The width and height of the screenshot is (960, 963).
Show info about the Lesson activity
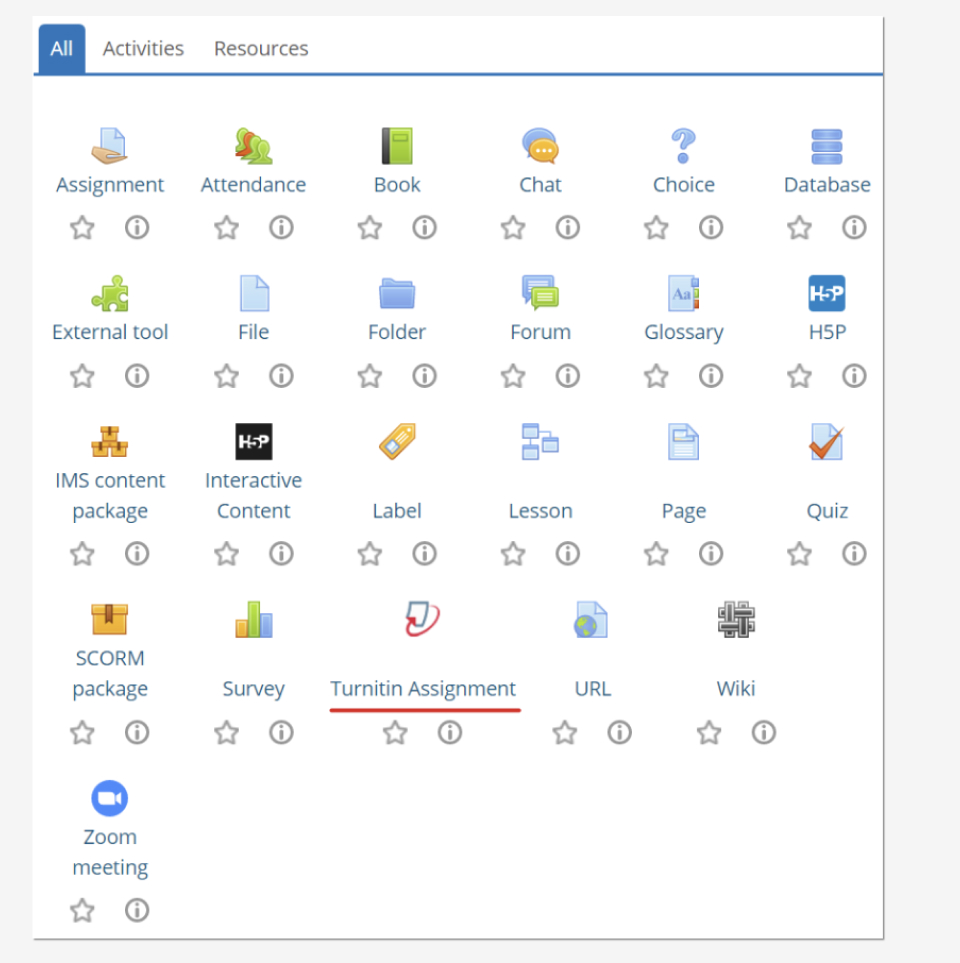(x=568, y=554)
